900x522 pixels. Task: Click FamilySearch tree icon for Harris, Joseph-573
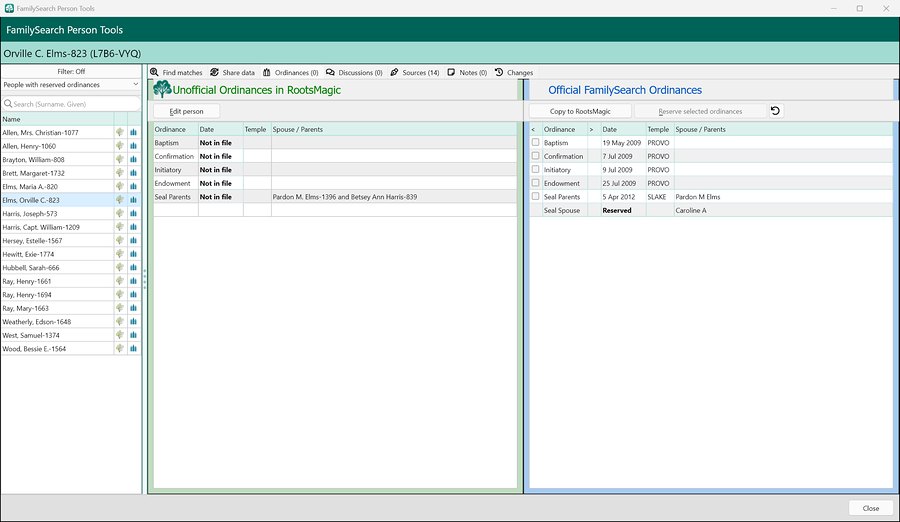[x=120, y=214]
